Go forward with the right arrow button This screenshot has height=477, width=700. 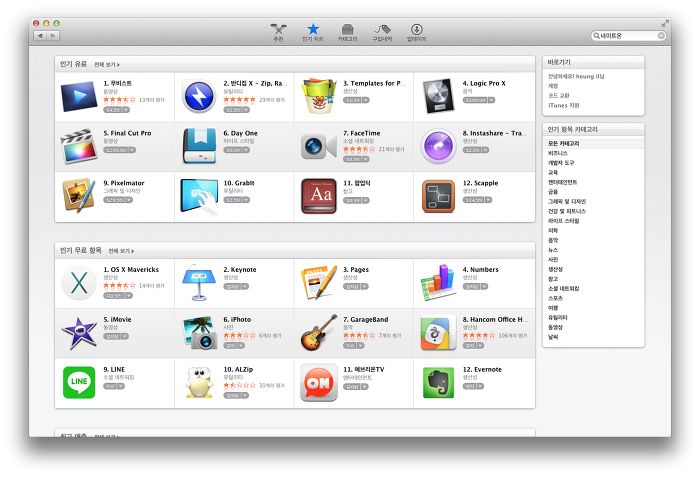[53, 36]
